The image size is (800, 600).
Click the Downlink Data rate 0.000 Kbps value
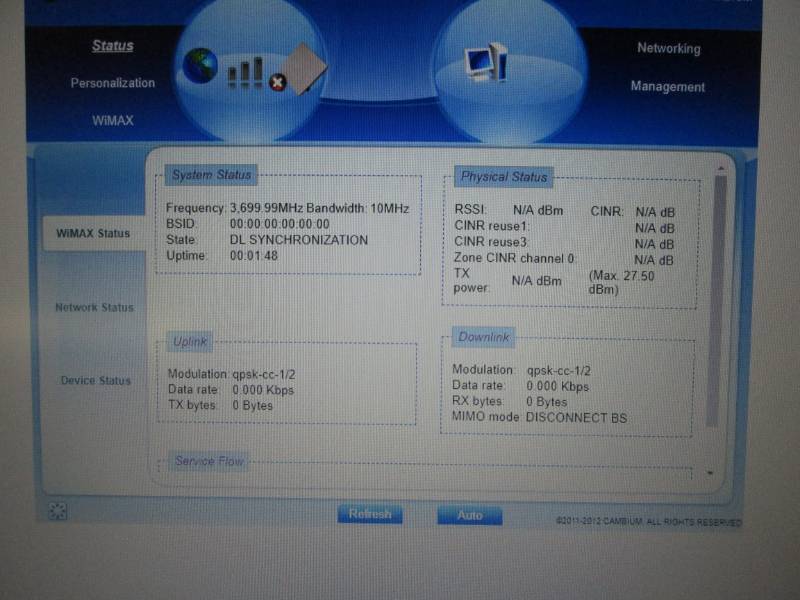click(558, 387)
